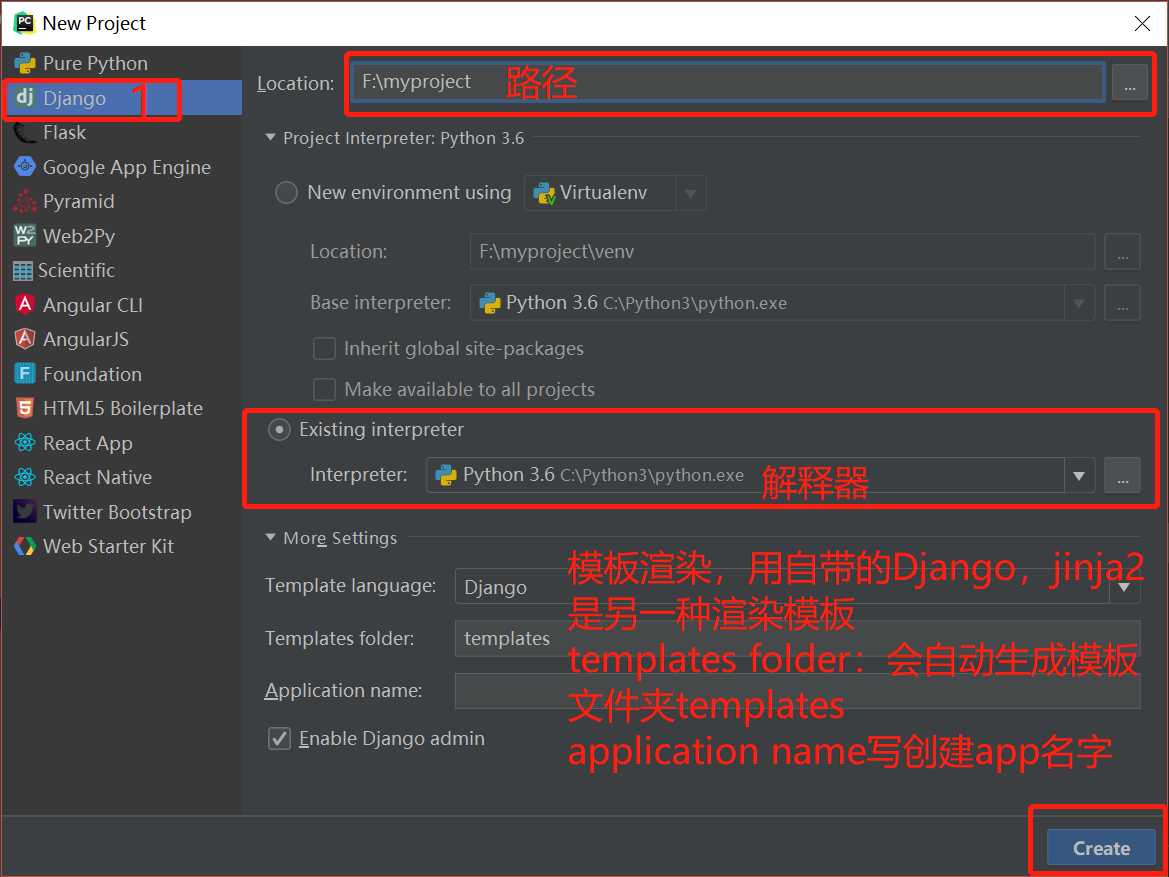Click the React App atom icon
Screen dimensions: 1169x877
coord(25,443)
